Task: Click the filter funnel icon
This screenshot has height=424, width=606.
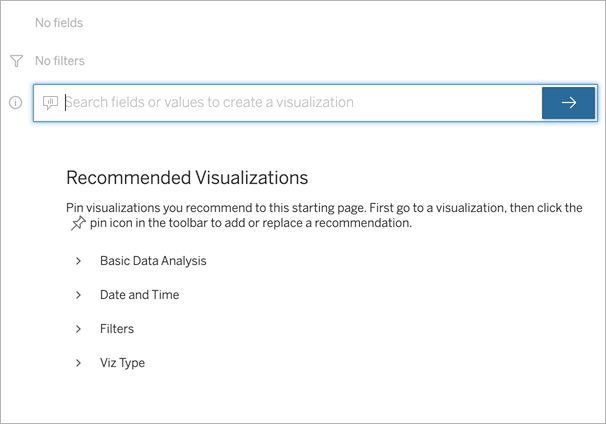Action: click(x=16, y=61)
